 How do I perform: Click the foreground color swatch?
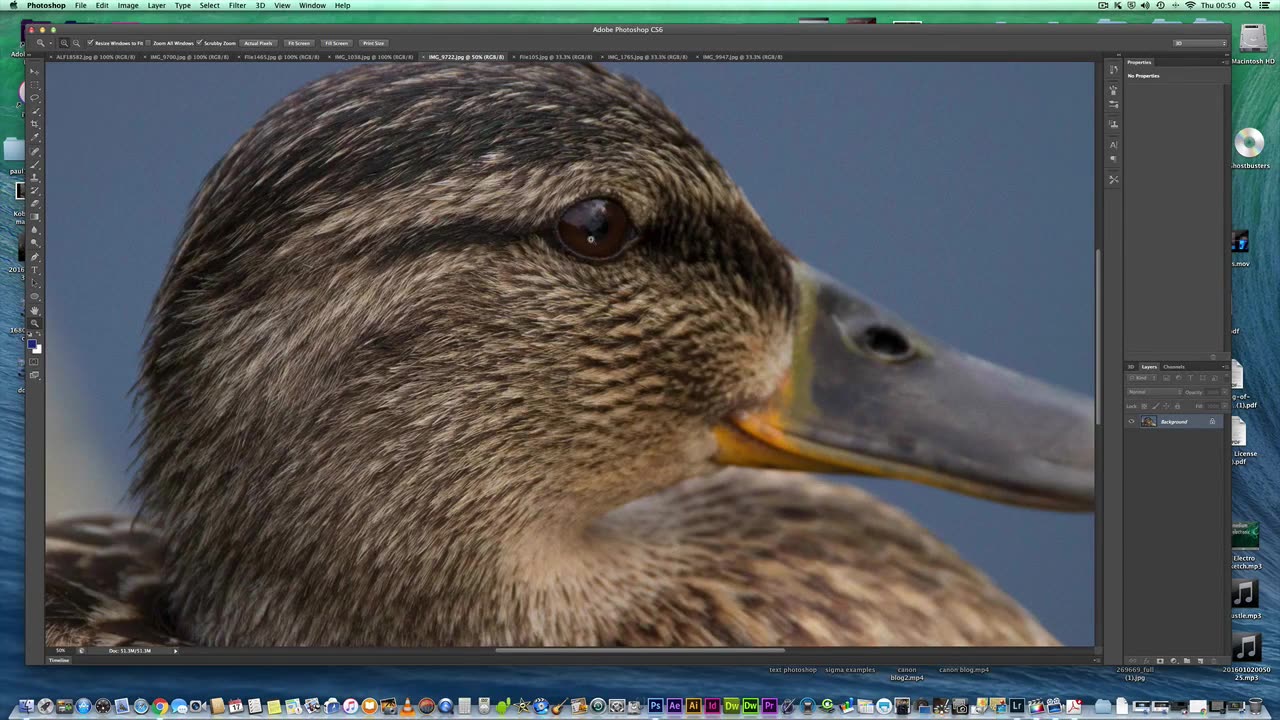pyautogui.click(x=32, y=345)
